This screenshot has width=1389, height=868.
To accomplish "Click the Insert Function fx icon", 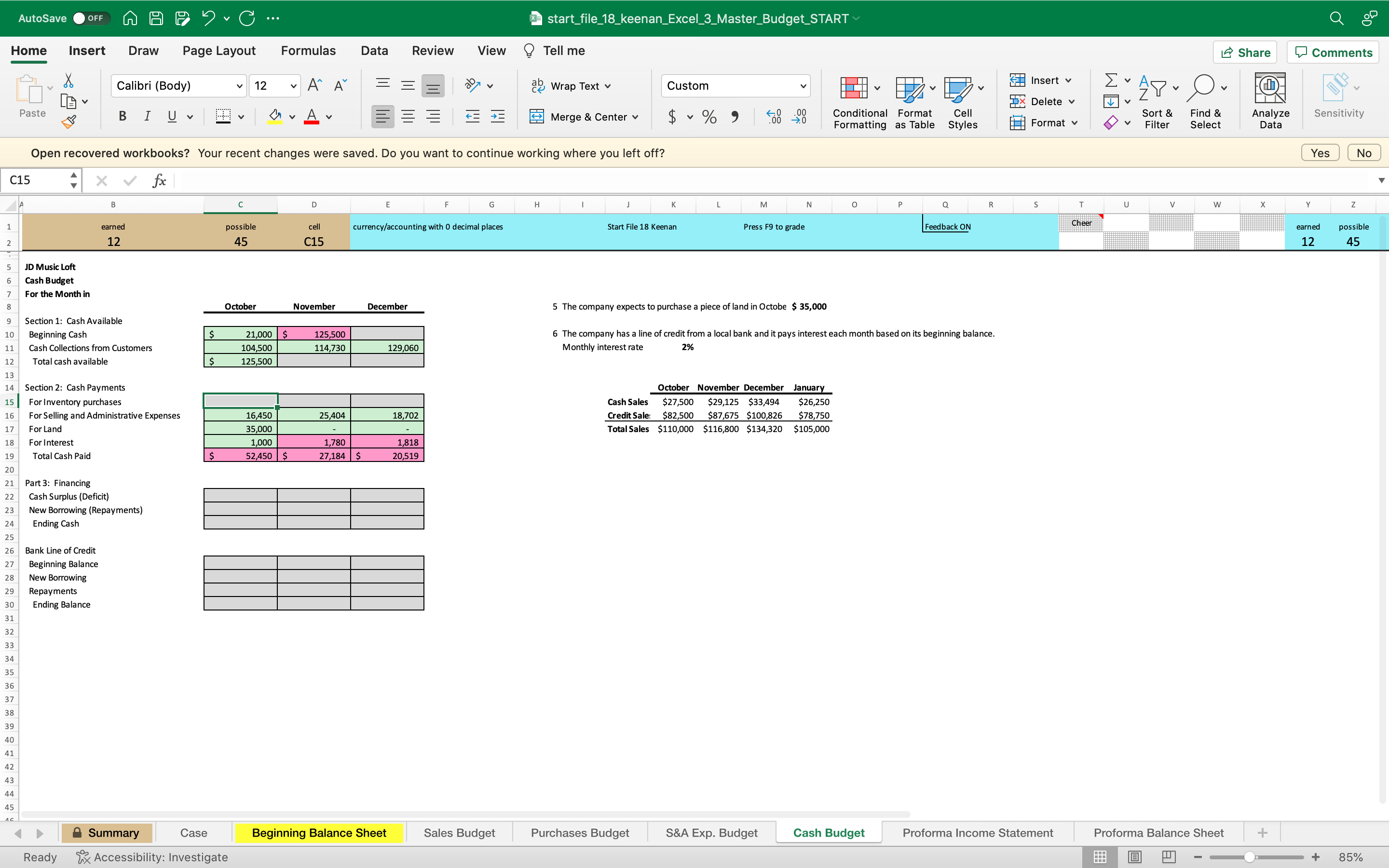I will pyautogui.click(x=159, y=181).
